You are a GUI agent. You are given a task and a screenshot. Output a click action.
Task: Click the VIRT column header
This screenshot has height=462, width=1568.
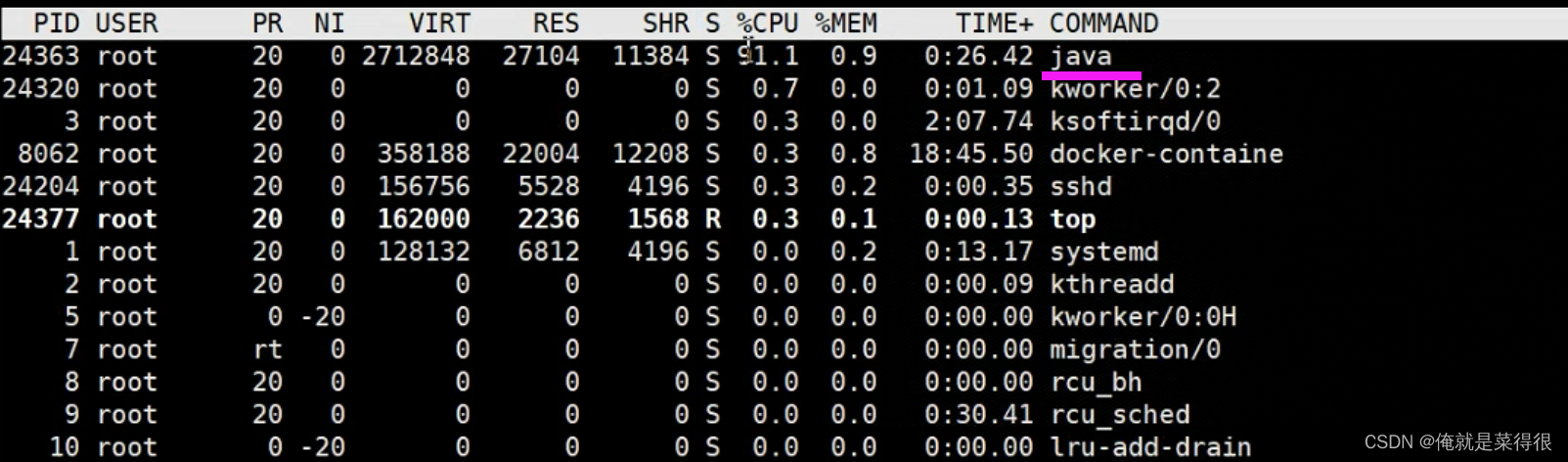click(439, 23)
